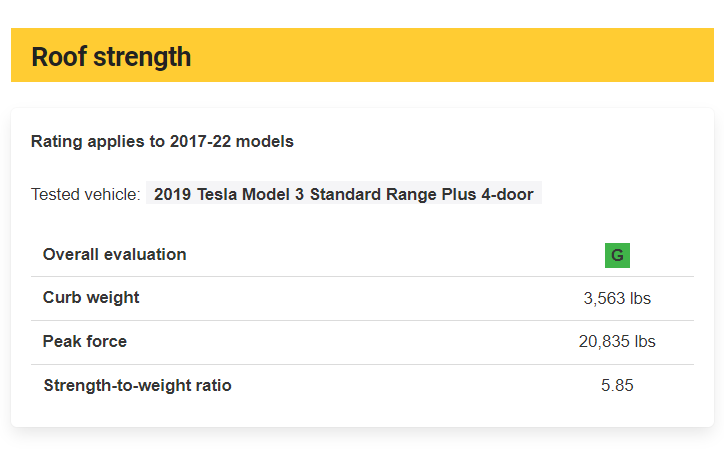Click "lbs" unit beside 3,563

coord(640,298)
